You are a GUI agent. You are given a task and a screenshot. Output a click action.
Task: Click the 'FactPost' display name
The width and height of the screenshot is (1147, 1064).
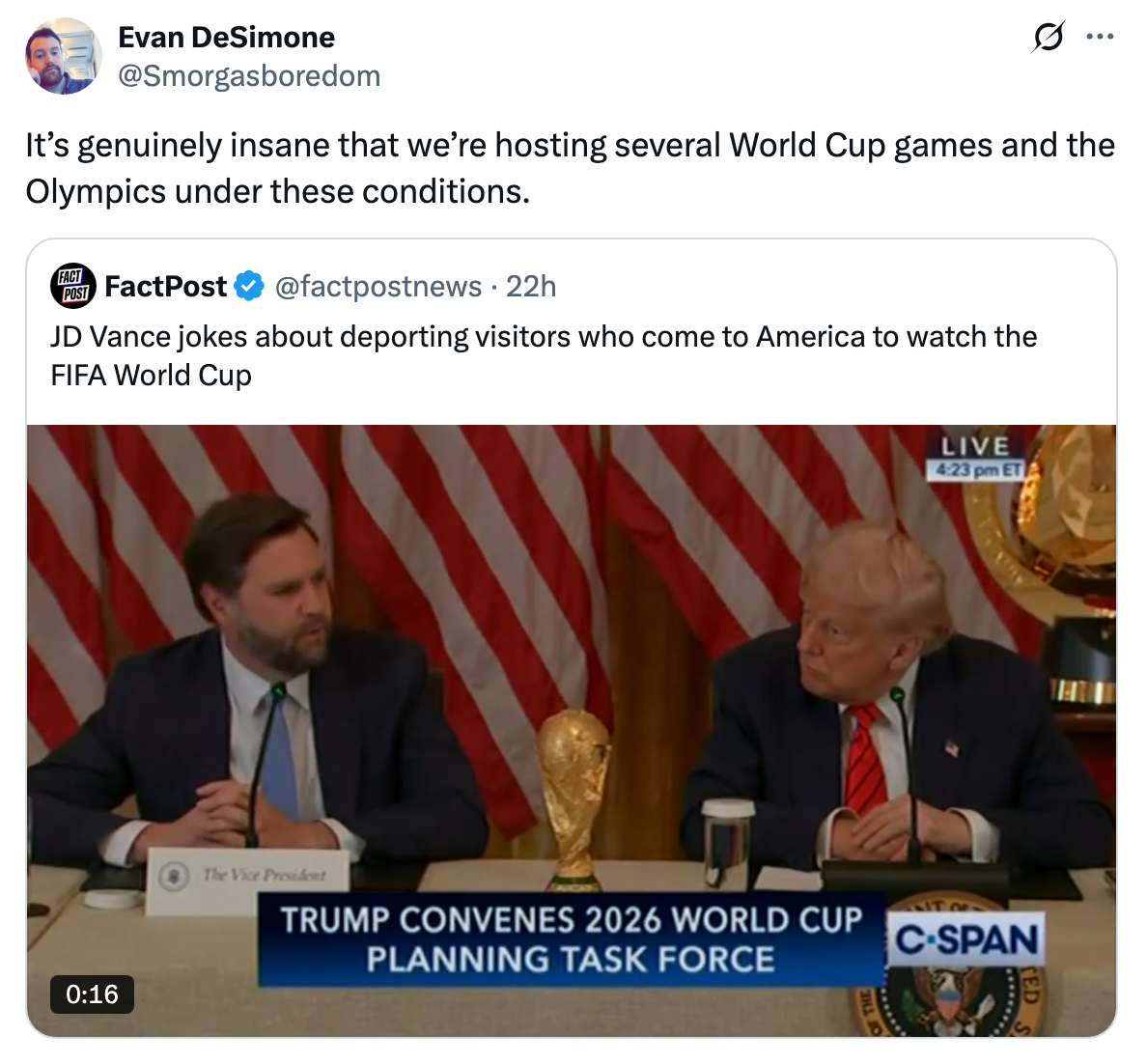167,286
